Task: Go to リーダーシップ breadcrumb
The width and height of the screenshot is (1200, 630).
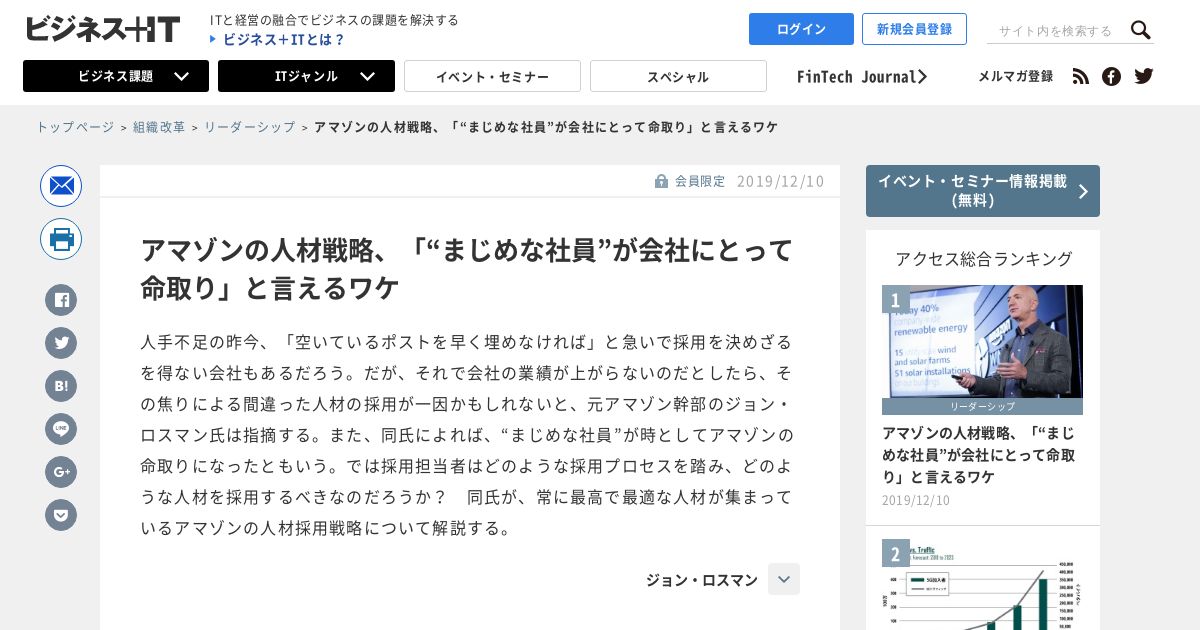Action: point(250,127)
